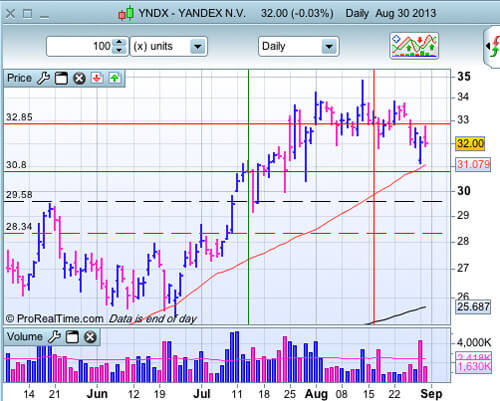
Task: Close the Volume panel with X icon
Action: click(90, 337)
